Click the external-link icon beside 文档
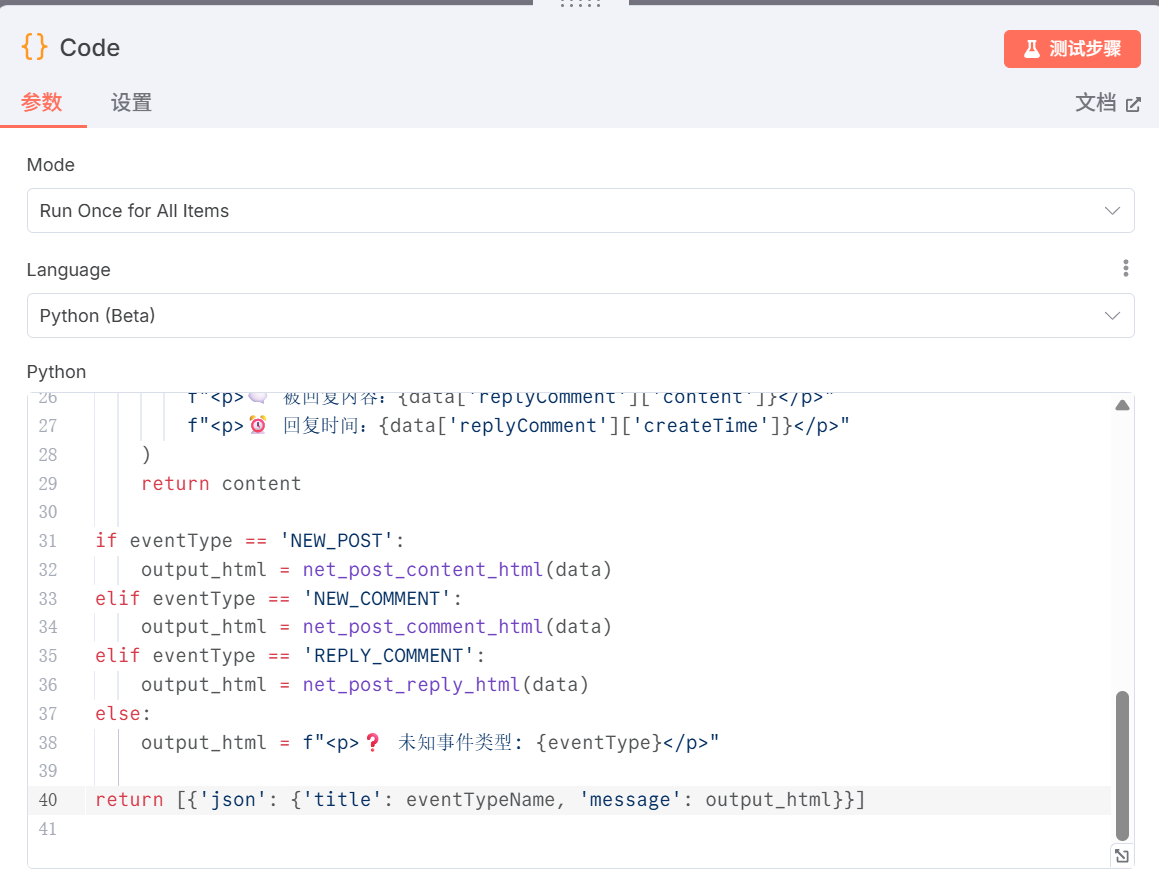Viewport: 1159px width, 869px height. pos(1133,104)
